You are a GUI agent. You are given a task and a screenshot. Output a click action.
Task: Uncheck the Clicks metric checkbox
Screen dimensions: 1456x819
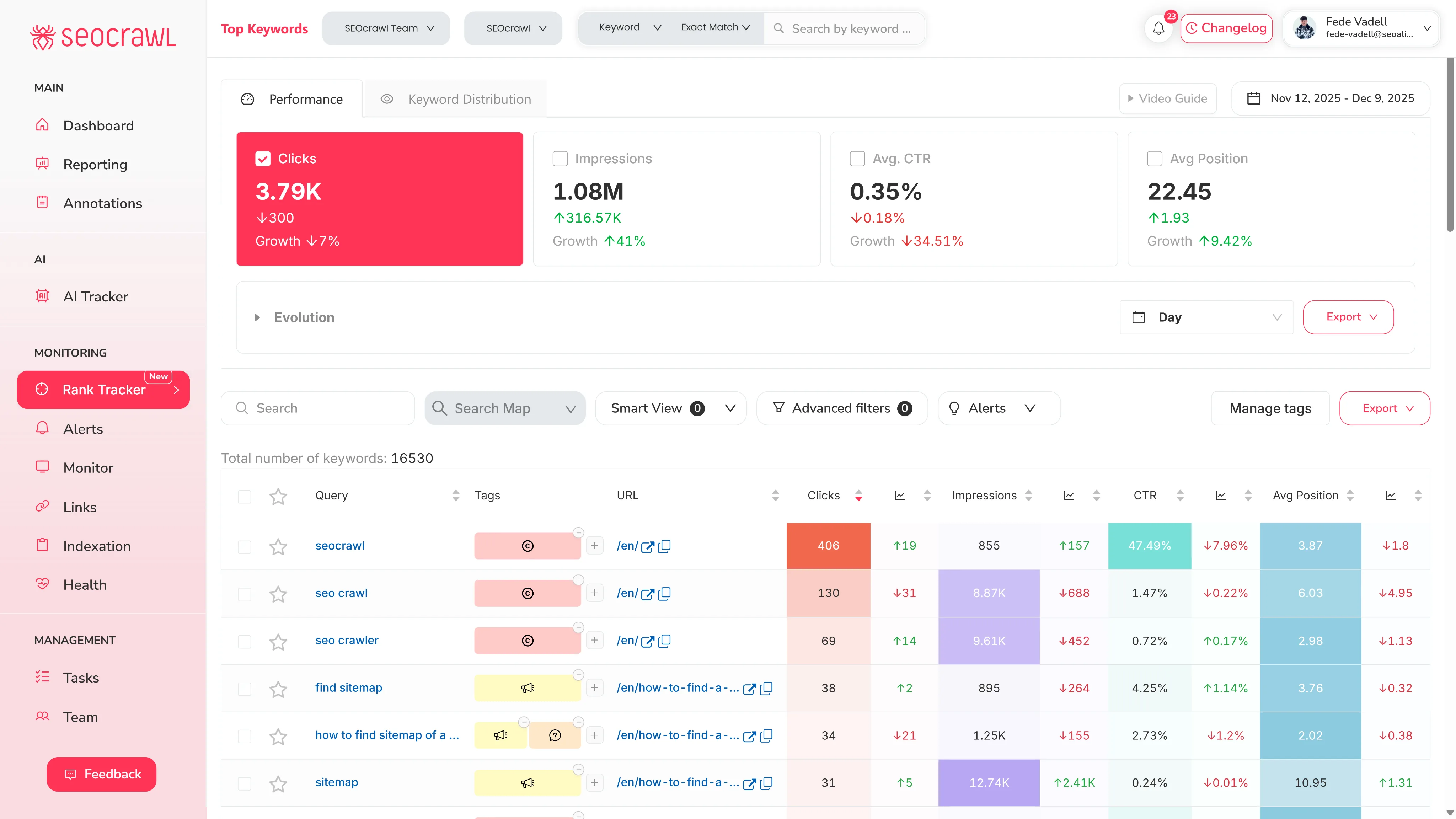(263, 159)
